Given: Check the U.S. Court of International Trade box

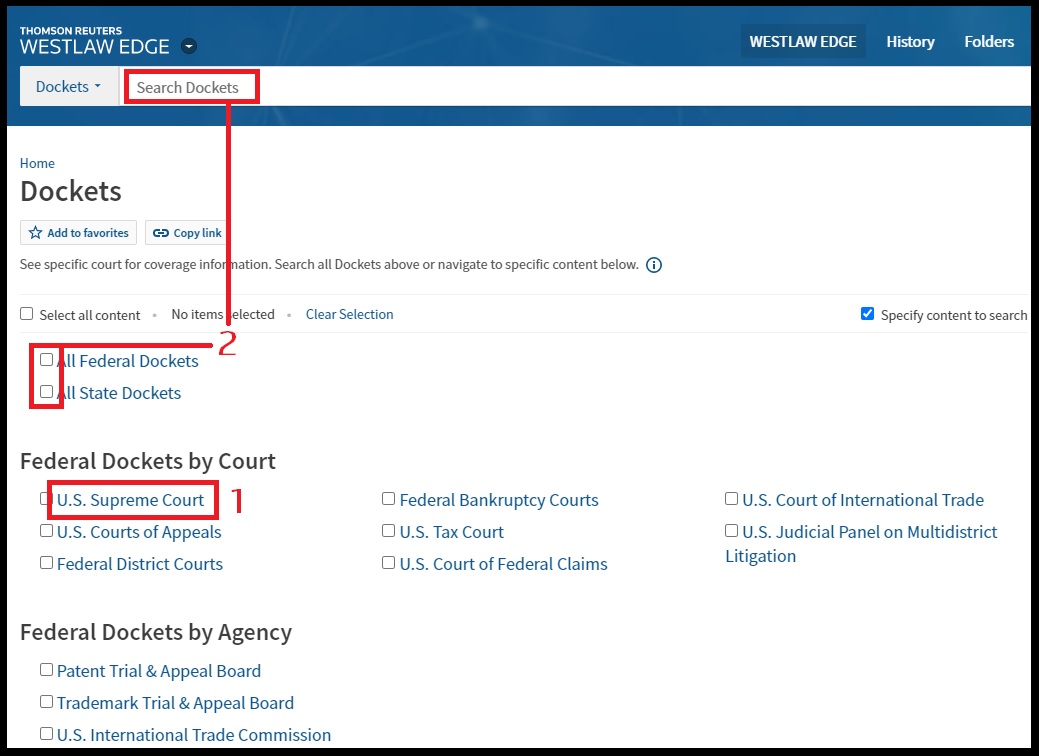Looking at the screenshot, I should (x=732, y=499).
